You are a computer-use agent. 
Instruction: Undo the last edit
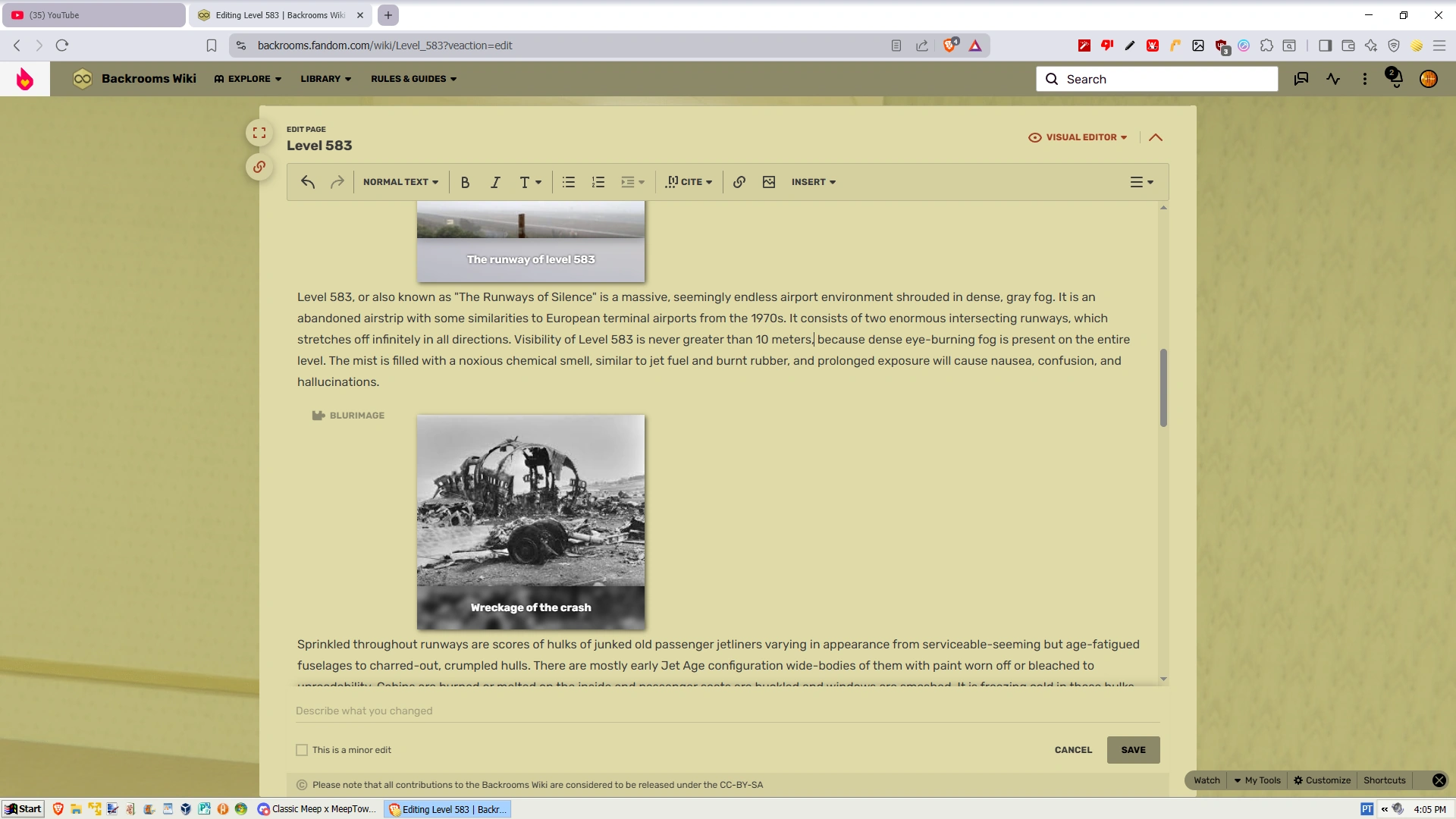click(x=307, y=182)
